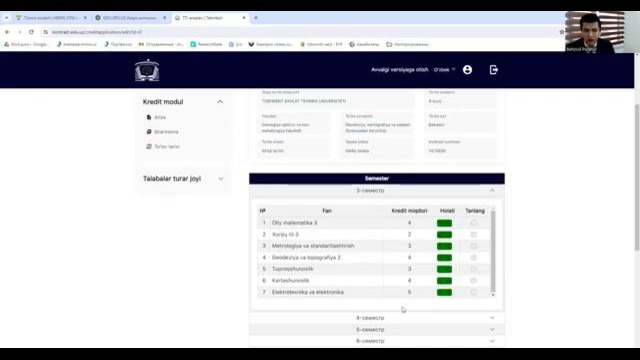Click the Fan column header

327,211
